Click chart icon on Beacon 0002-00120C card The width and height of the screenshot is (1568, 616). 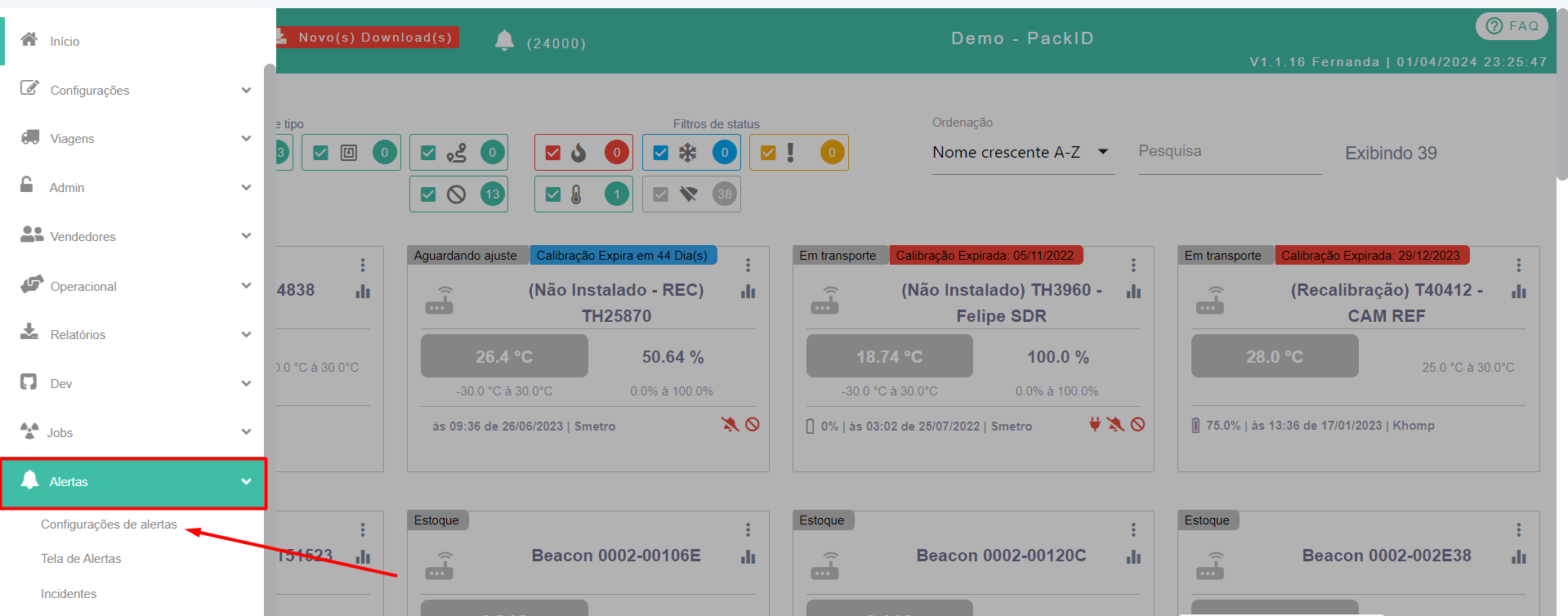(1132, 557)
